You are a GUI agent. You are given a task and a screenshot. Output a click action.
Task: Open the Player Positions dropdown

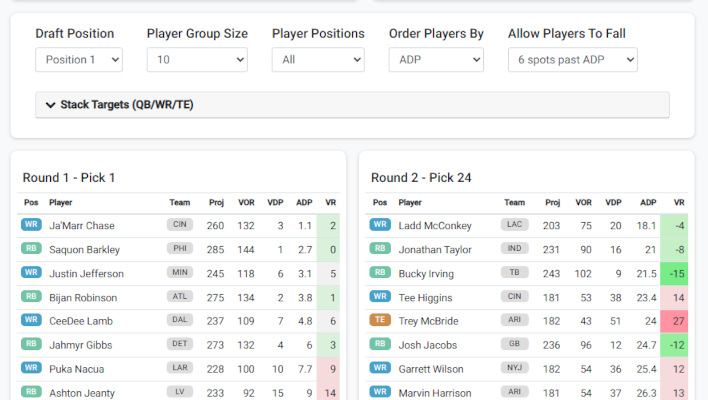(317, 60)
